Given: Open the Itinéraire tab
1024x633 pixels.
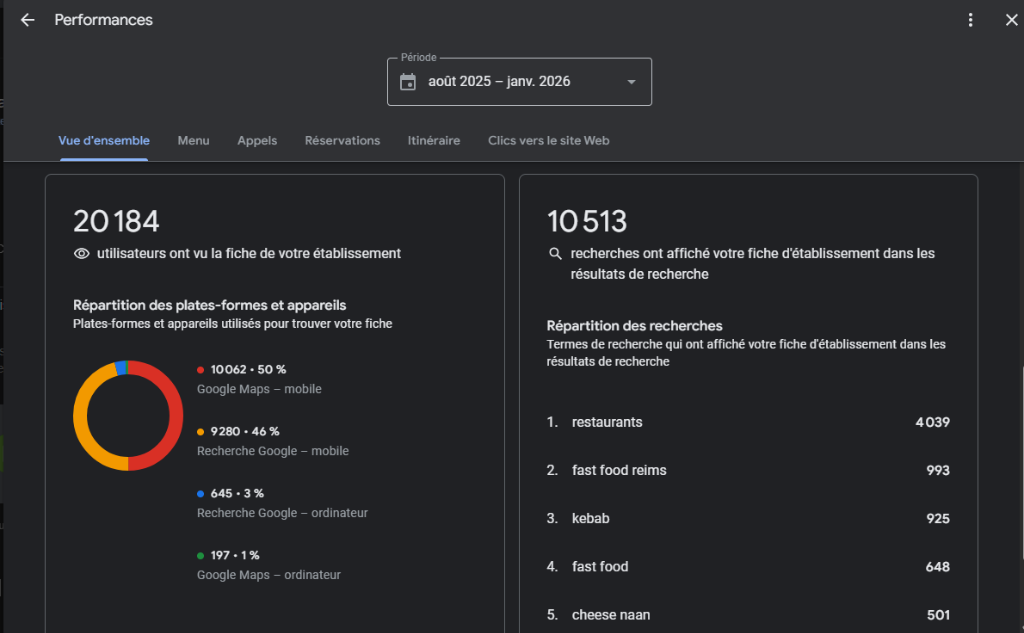Looking at the screenshot, I should pyautogui.click(x=434, y=140).
